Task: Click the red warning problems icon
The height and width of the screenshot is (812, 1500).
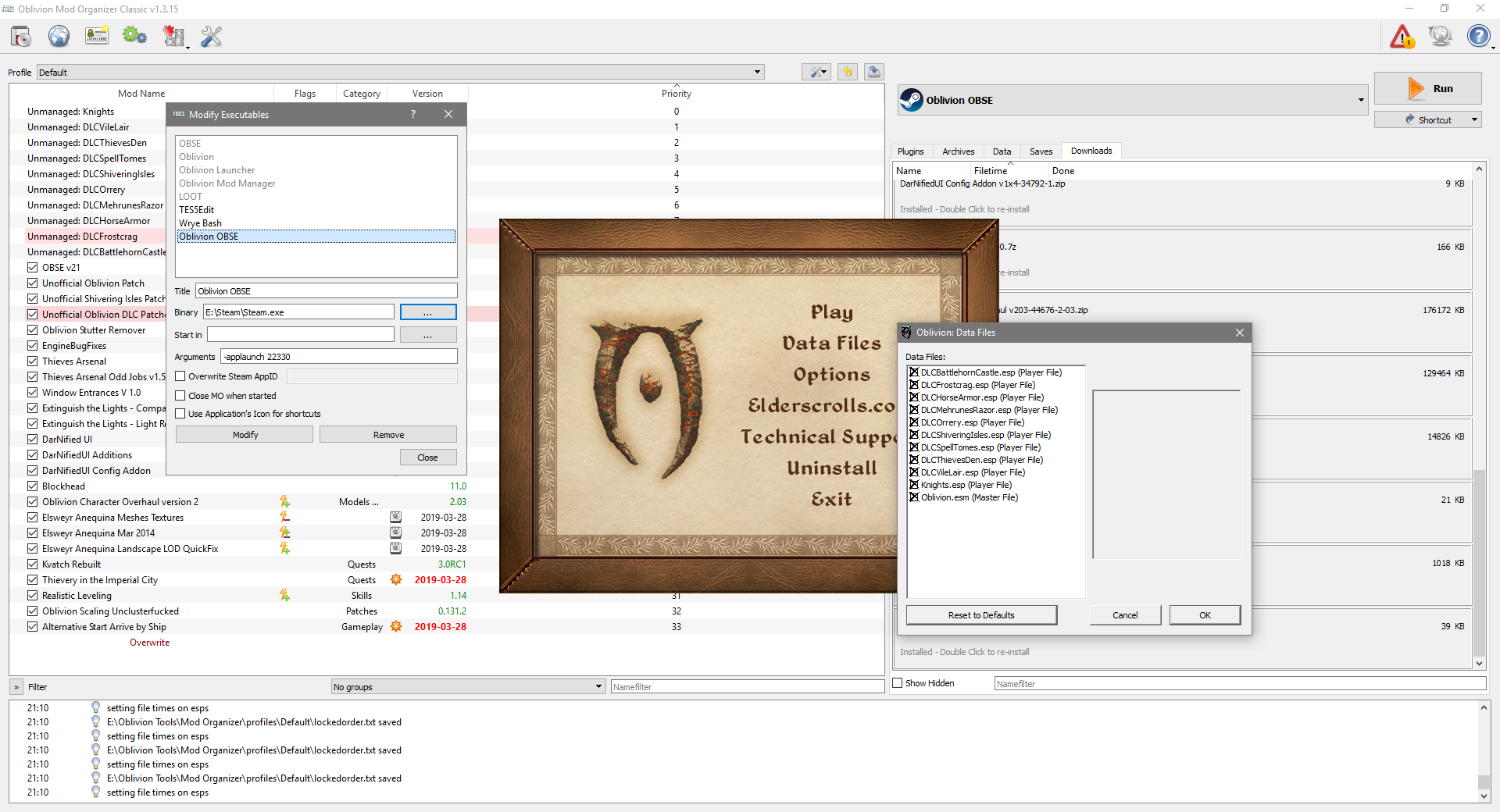Action: (x=1402, y=36)
